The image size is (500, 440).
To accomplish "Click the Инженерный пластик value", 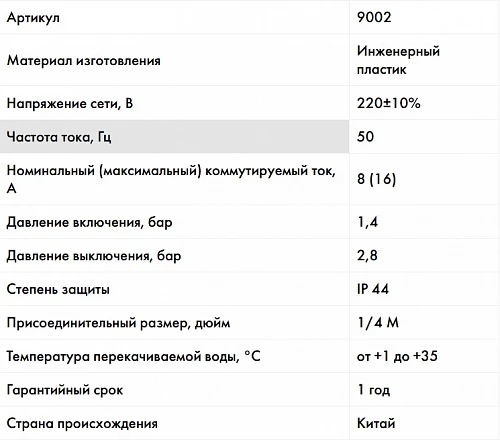I will (398, 60).
